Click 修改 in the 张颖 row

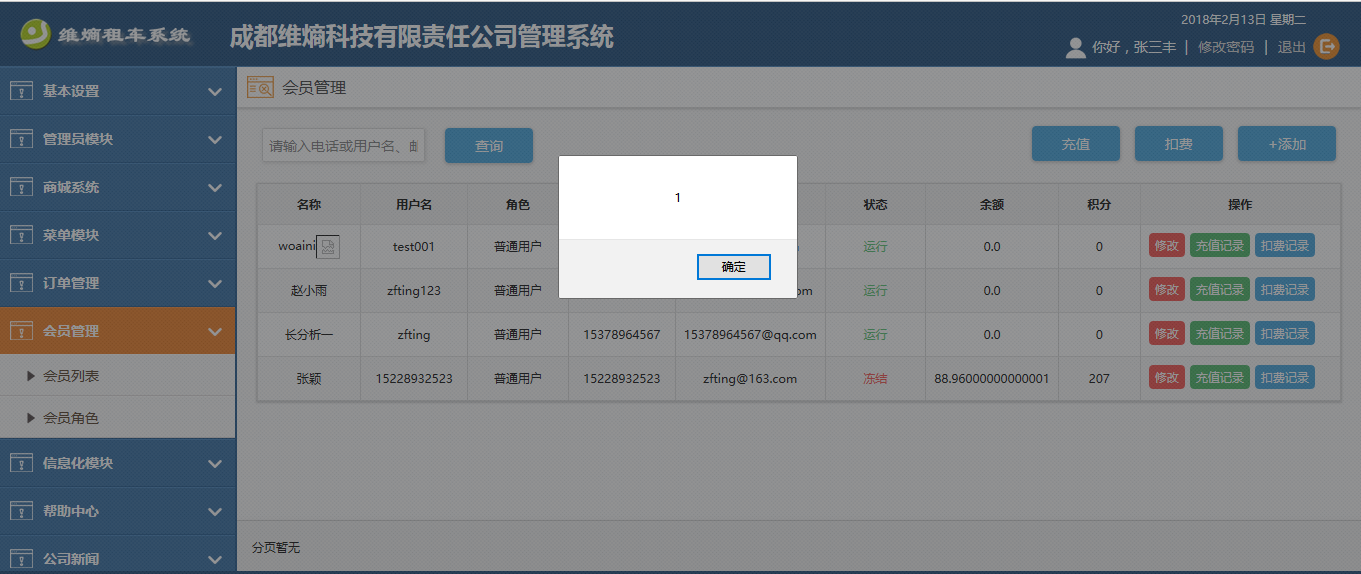pyautogui.click(x=1167, y=377)
